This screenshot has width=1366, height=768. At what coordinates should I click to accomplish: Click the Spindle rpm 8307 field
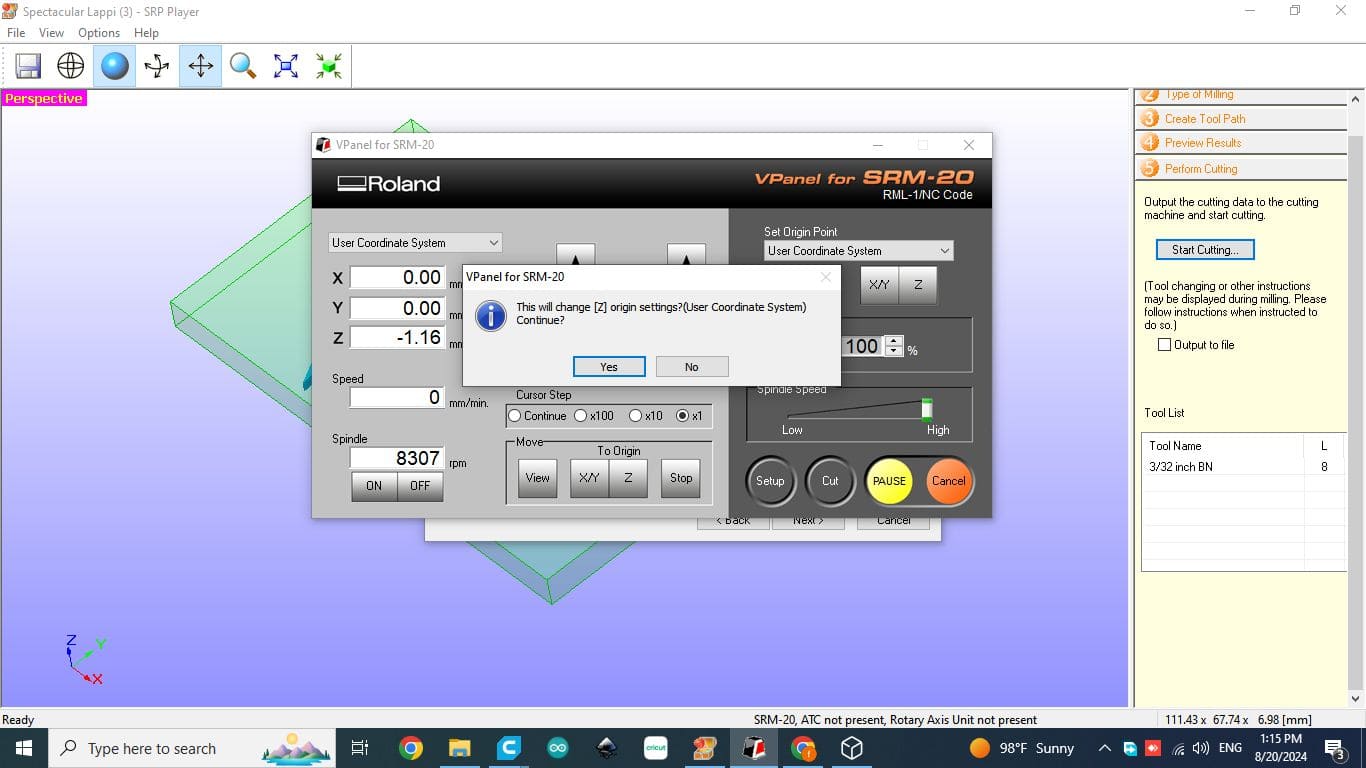(397, 458)
